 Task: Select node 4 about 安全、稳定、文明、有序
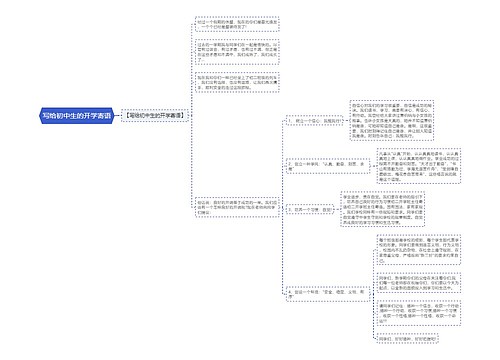pyautogui.click(x=328, y=294)
